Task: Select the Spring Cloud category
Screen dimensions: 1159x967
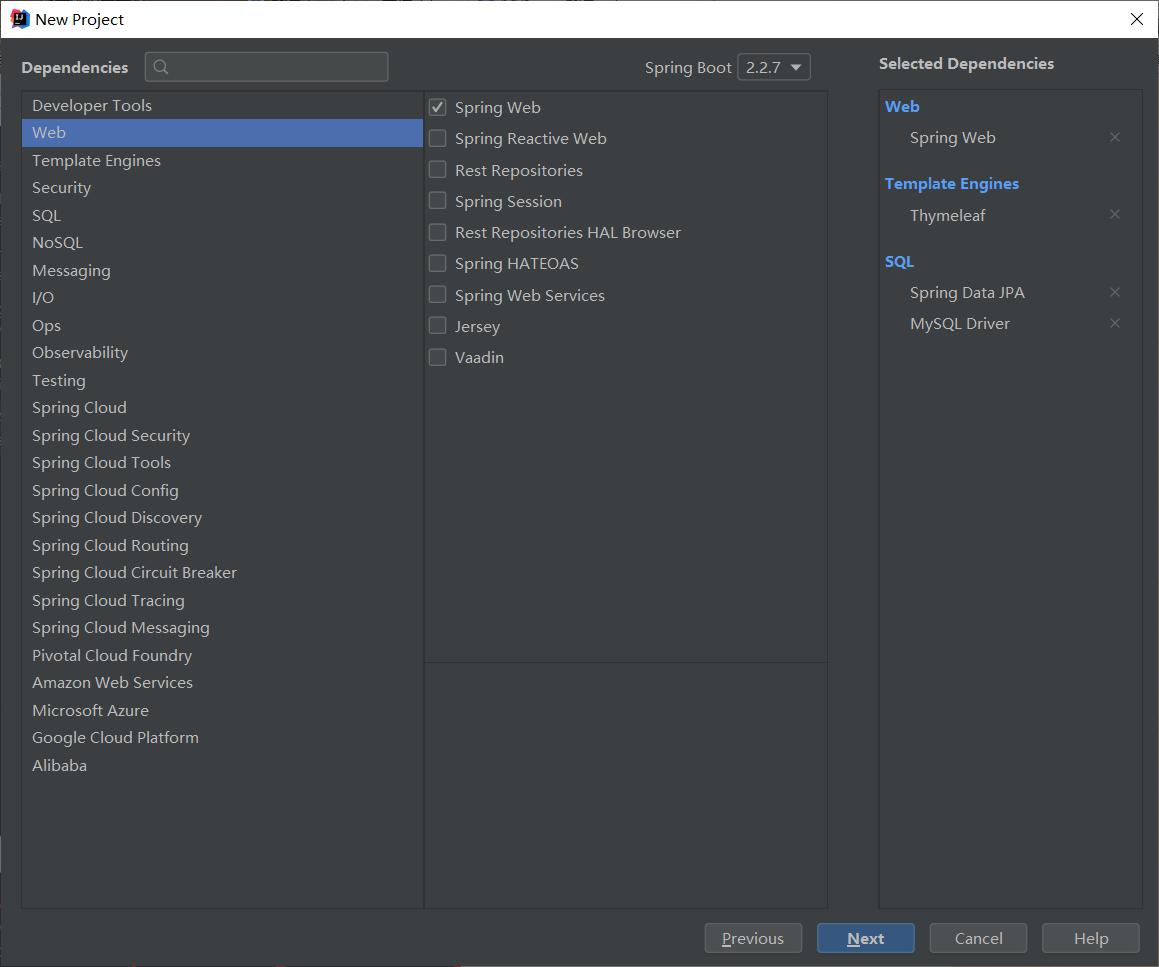Action: 222,408
